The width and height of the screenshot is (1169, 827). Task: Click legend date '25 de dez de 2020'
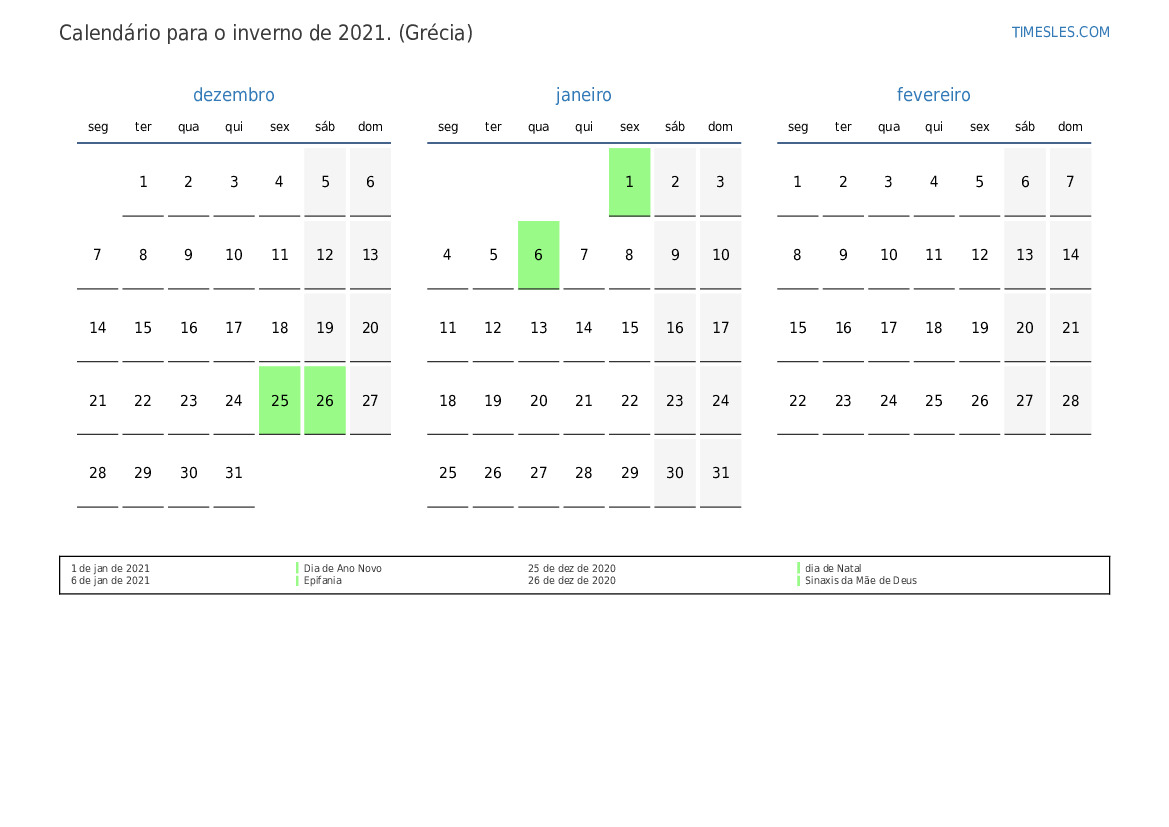click(x=572, y=568)
